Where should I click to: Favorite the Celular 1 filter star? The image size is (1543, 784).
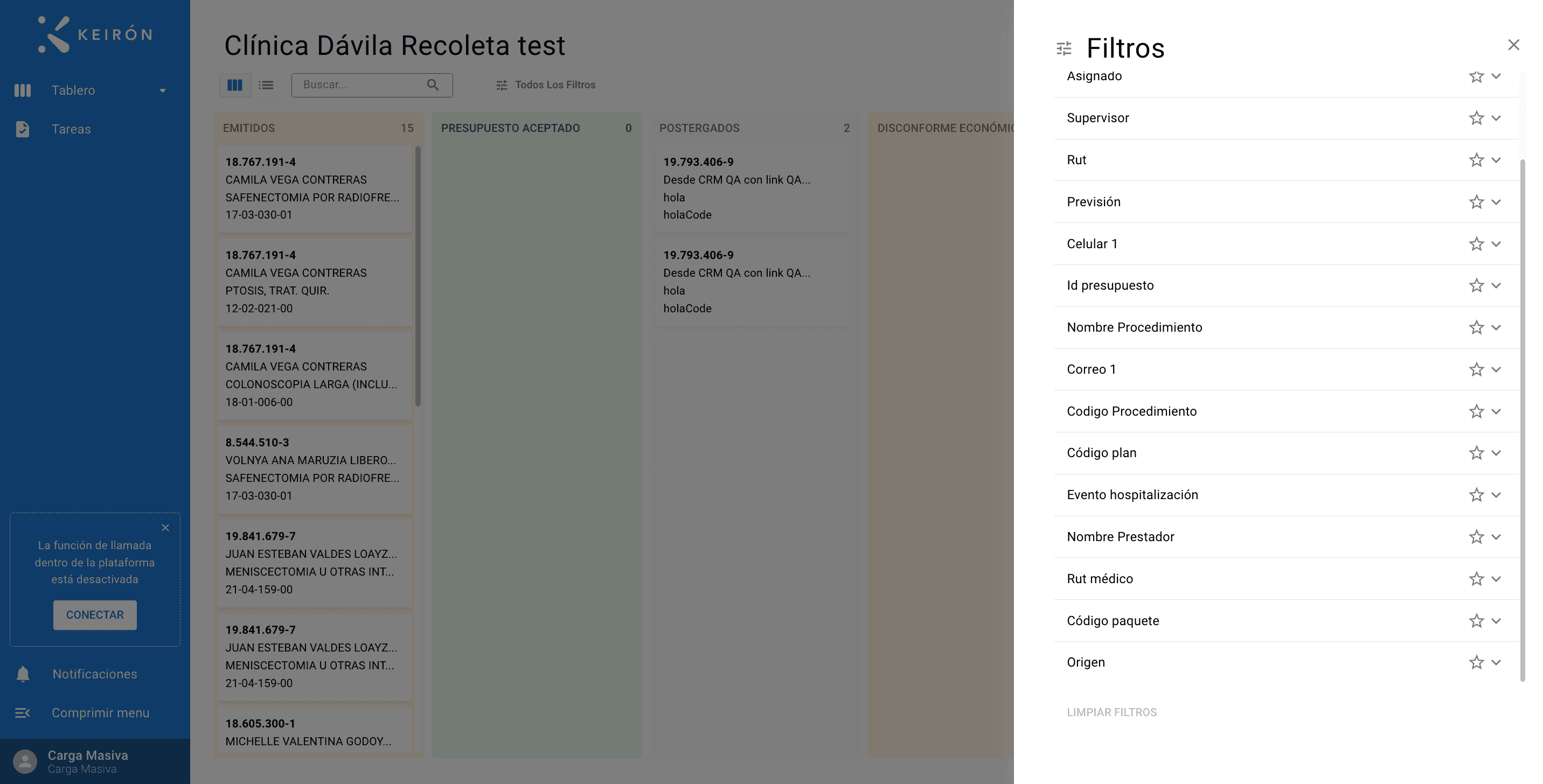1476,244
